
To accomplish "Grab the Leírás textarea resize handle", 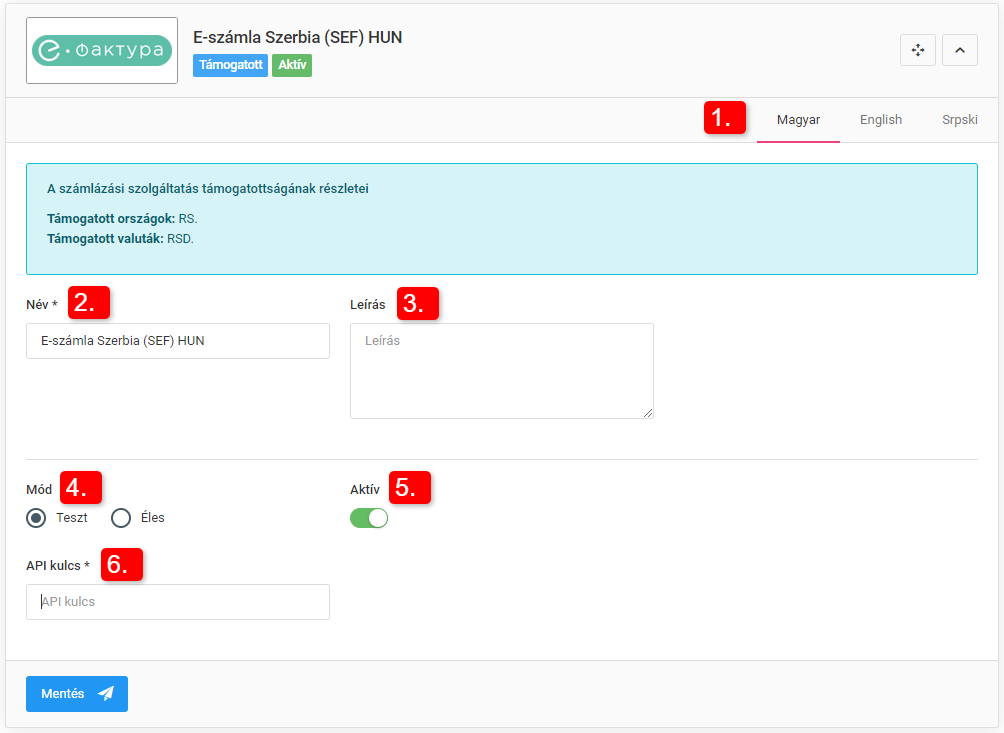I will [648, 413].
